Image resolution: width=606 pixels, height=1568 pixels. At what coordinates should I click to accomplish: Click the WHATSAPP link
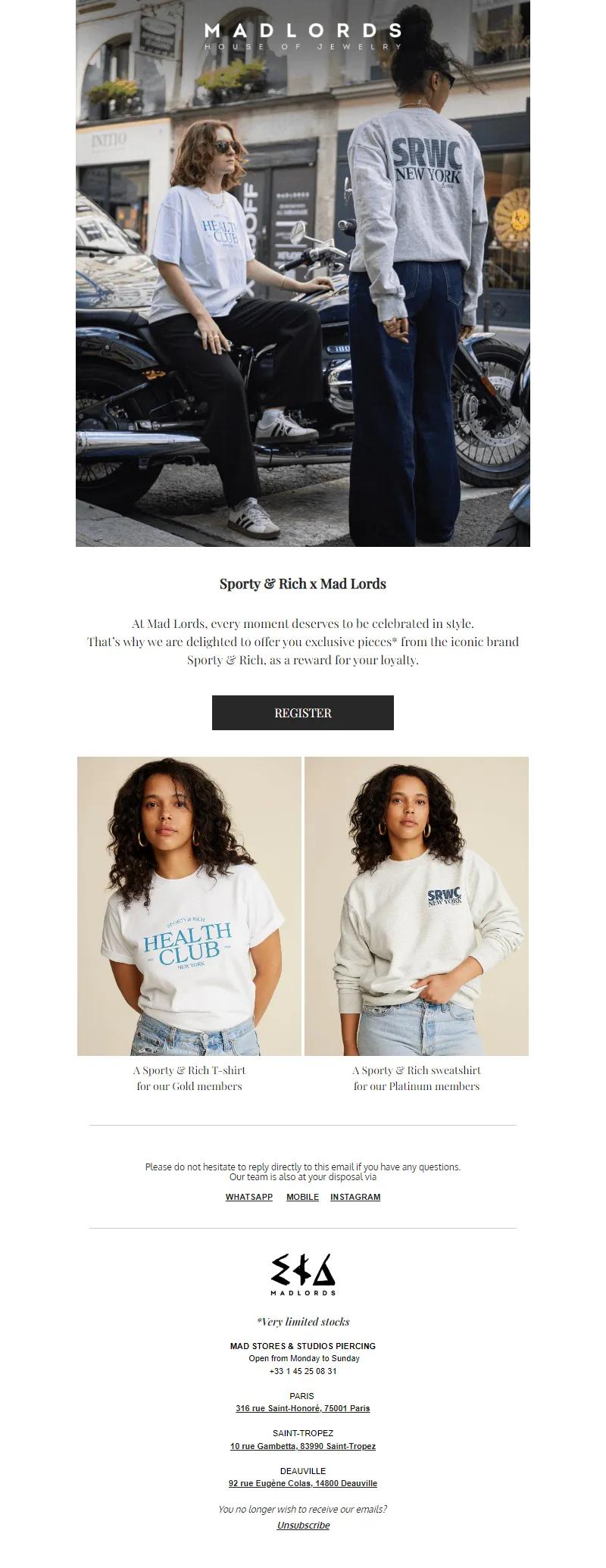249,1197
